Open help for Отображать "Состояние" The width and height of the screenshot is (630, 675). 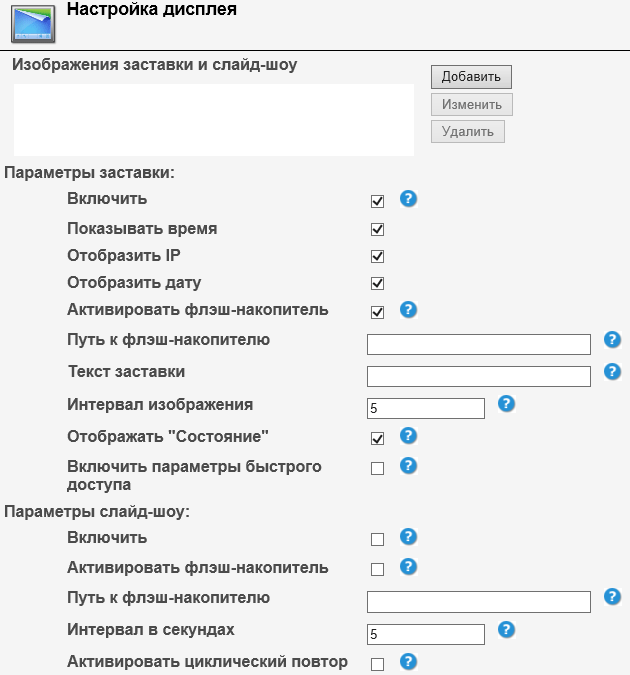click(x=408, y=436)
